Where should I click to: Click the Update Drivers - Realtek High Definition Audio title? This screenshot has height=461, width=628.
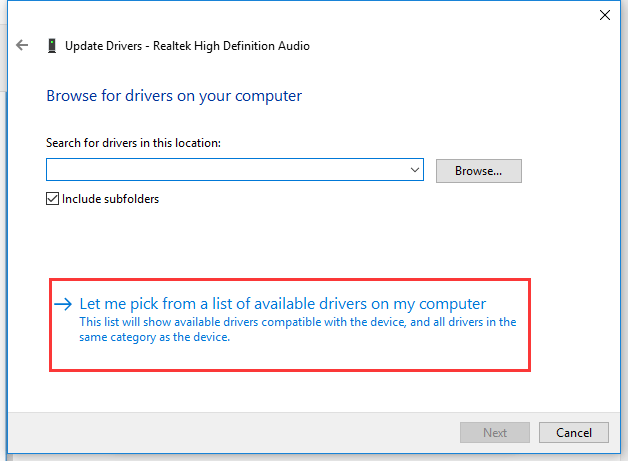point(187,46)
